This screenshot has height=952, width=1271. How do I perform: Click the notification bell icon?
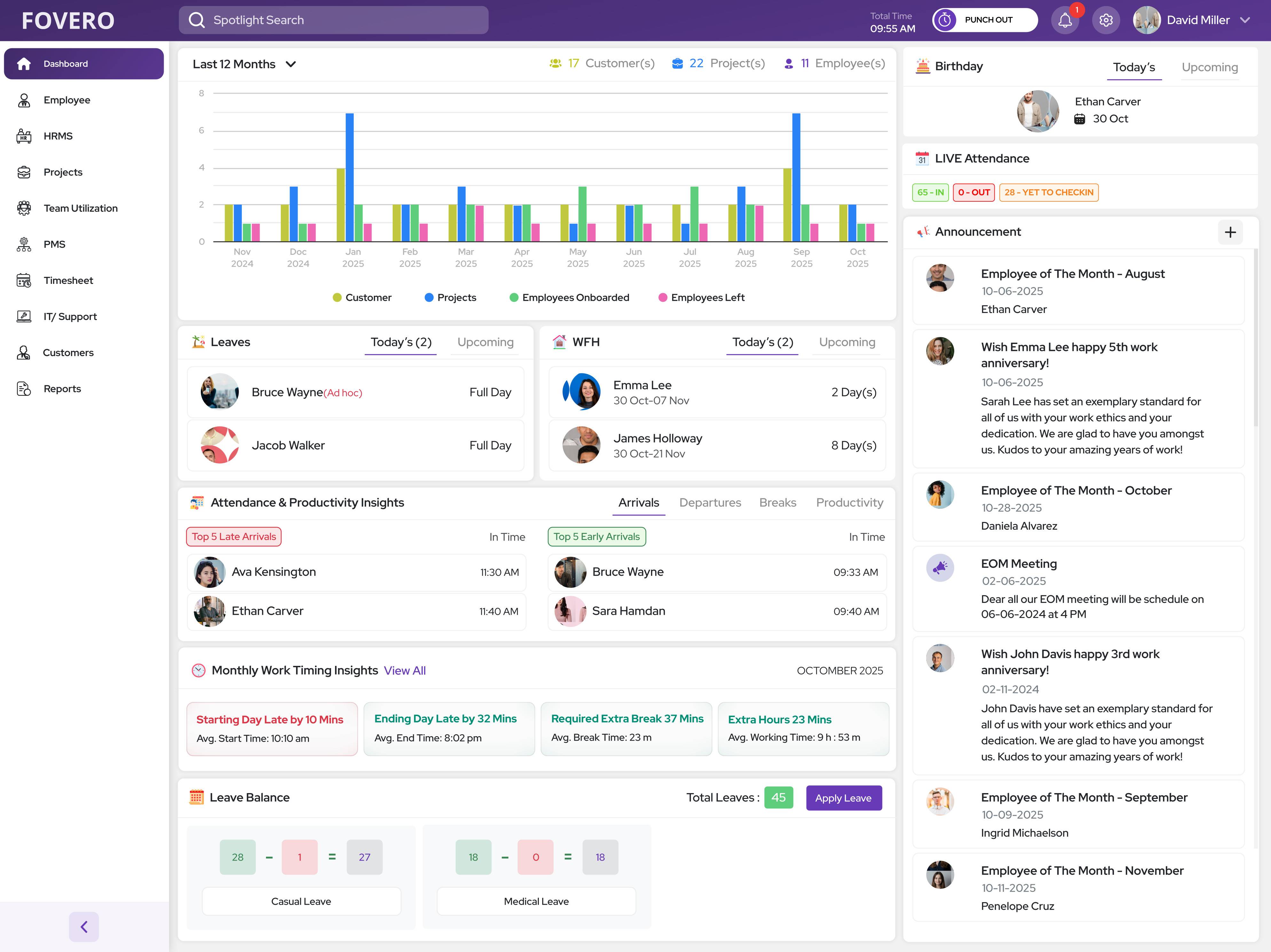click(1065, 21)
